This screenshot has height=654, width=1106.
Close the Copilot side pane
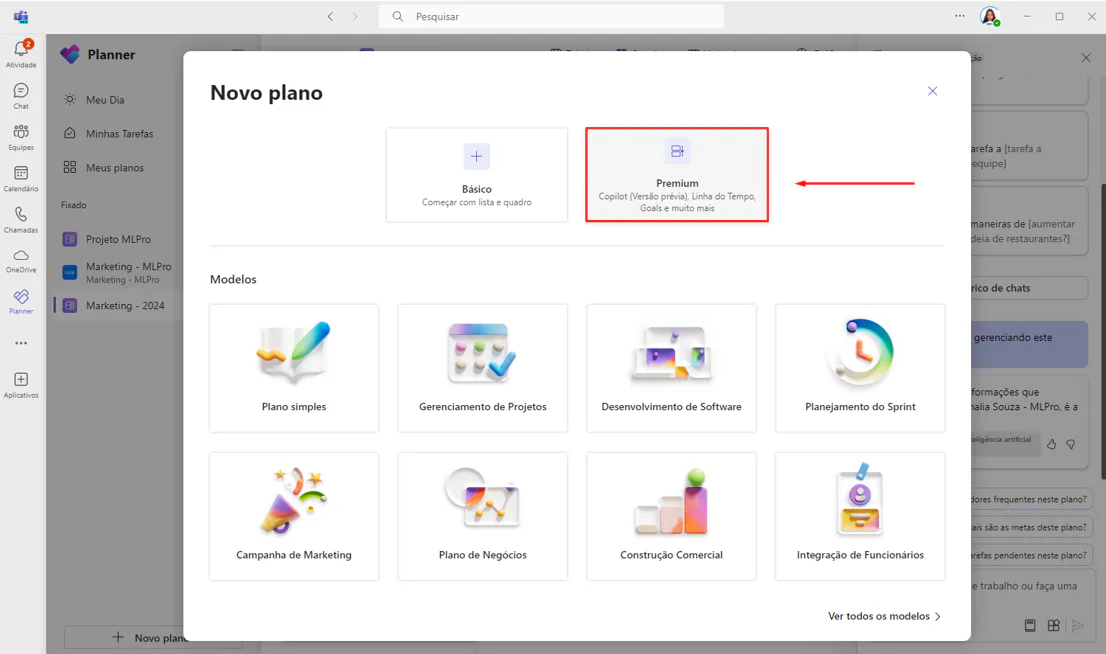click(1086, 58)
